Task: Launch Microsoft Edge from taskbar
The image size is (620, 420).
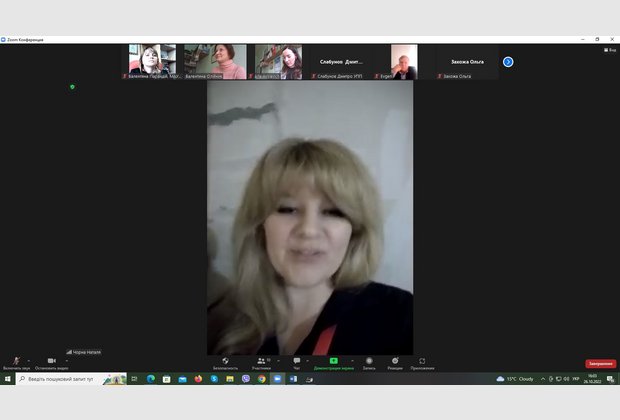Action: tap(151, 379)
